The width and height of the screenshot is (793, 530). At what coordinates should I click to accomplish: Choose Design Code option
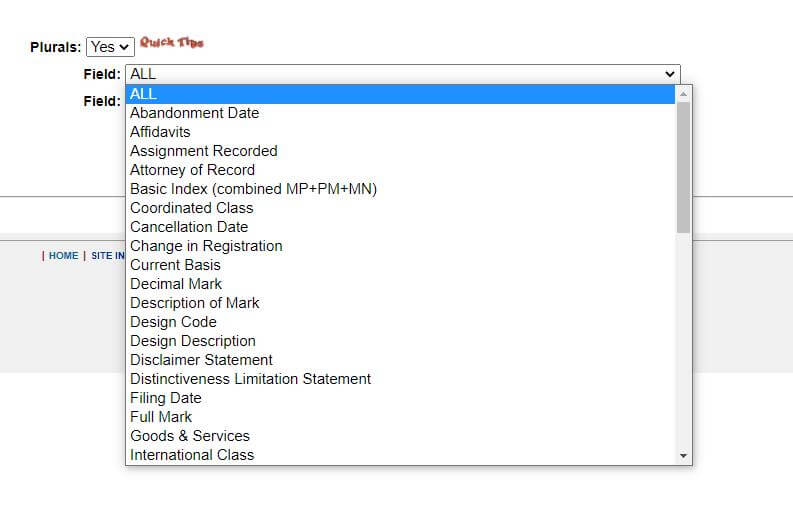173,322
